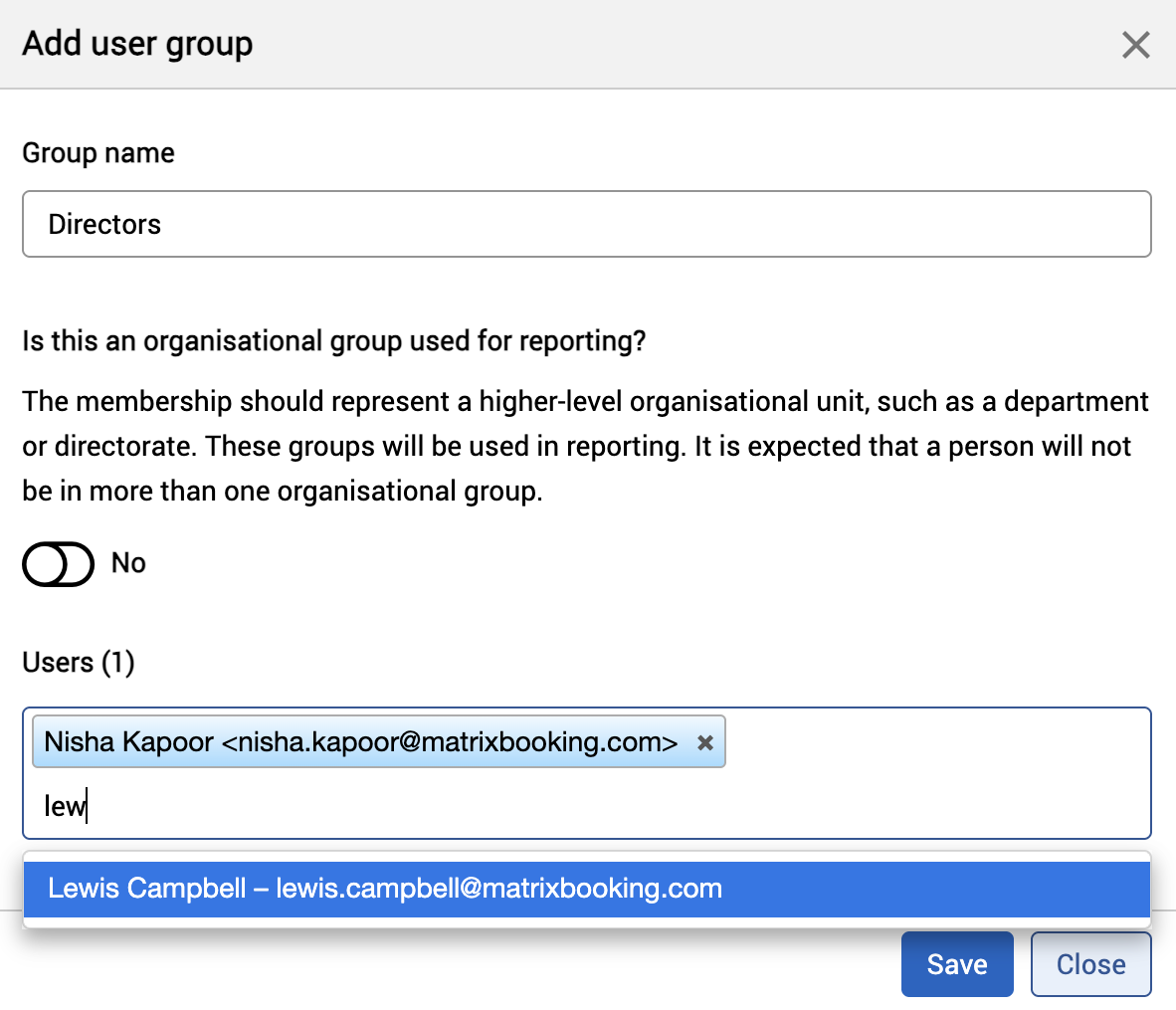Click the Users (1) section label

(x=78, y=662)
